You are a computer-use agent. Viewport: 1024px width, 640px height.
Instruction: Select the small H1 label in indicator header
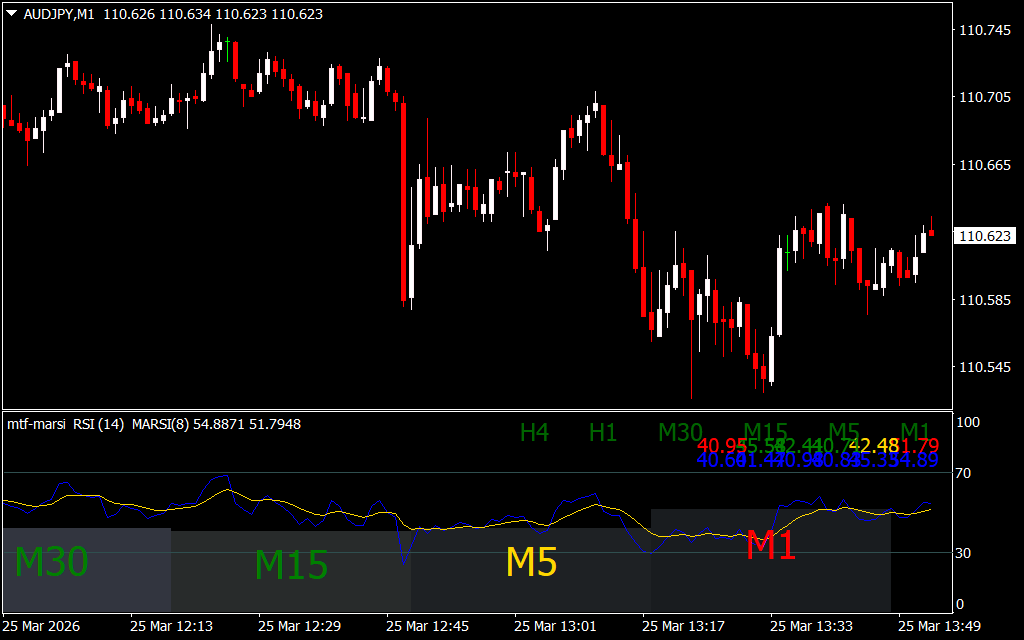(603, 432)
